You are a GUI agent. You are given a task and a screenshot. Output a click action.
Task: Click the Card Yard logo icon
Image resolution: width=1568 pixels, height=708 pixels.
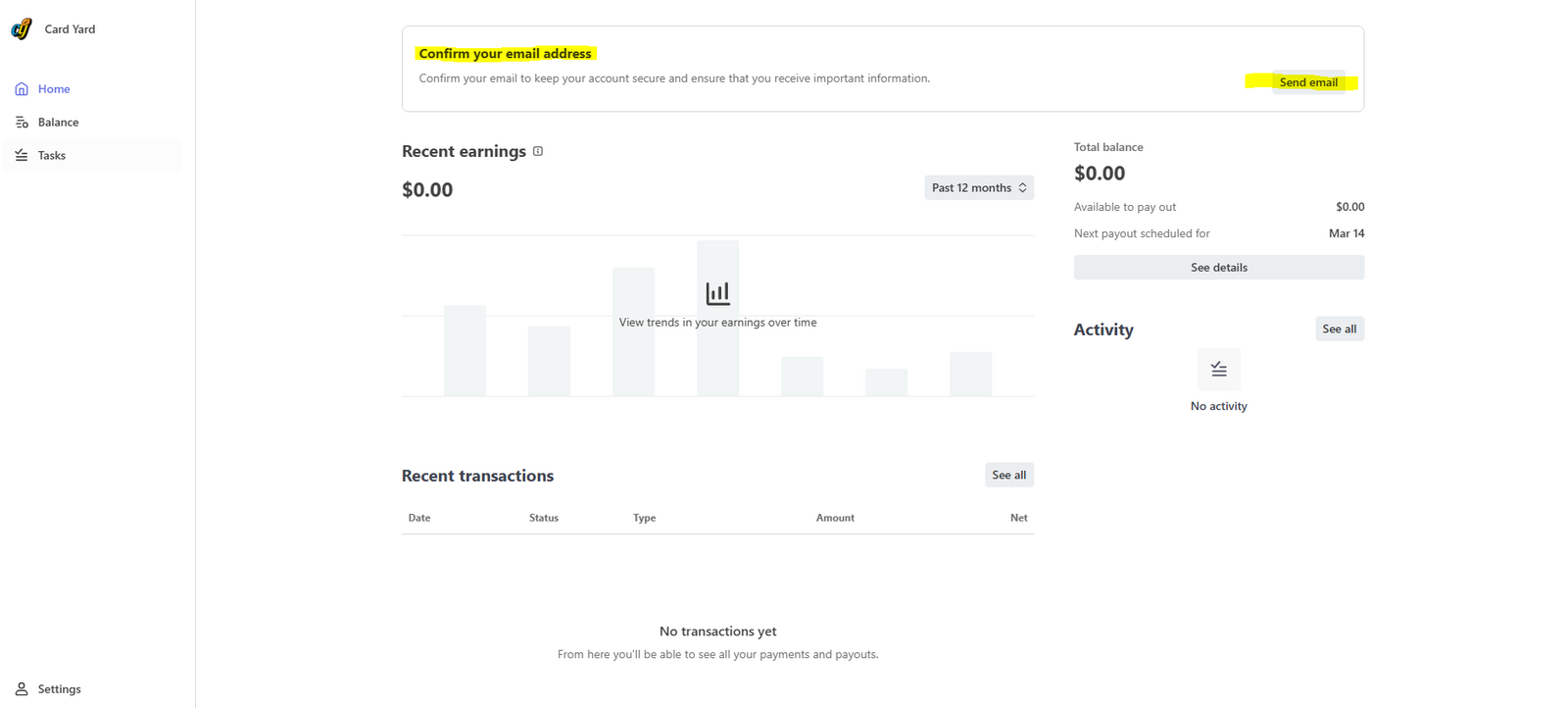(22, 29)
